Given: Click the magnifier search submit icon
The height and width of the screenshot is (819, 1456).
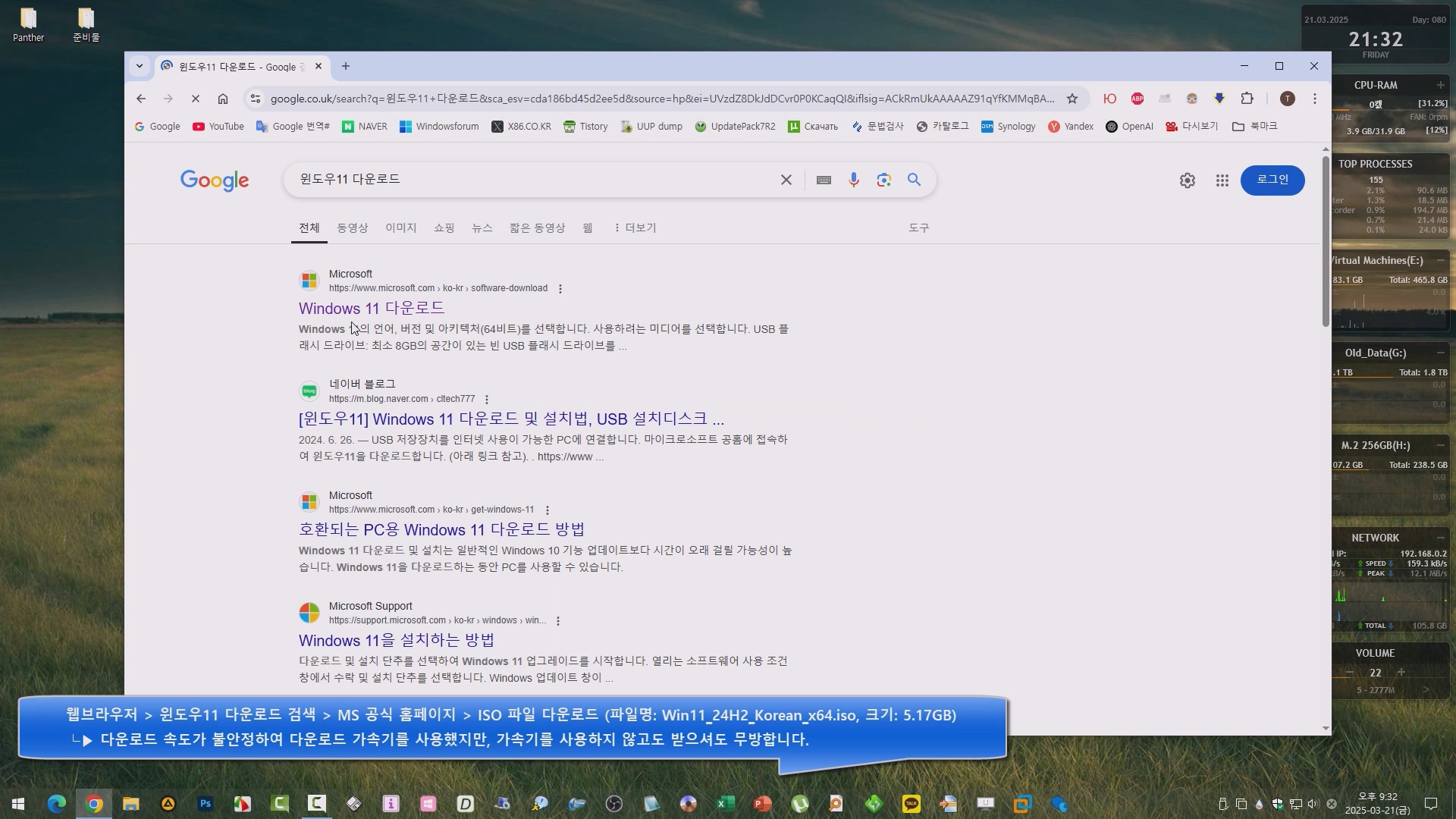Looking at the screenshot, I should point(914,180).
